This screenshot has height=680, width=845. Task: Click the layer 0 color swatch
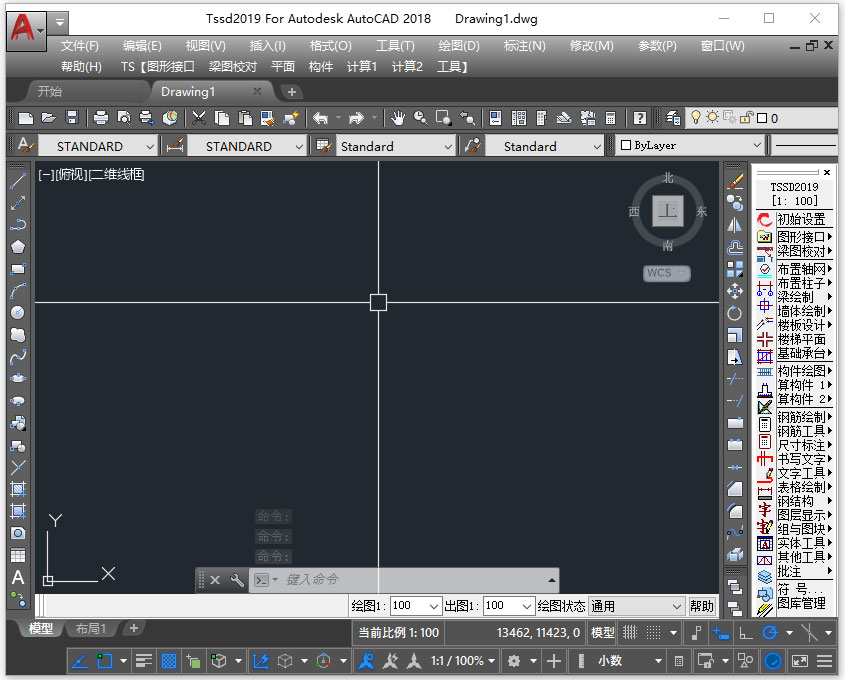(761, 118)
